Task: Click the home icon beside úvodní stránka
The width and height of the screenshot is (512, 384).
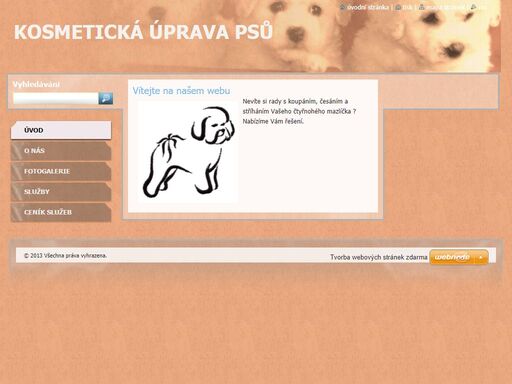Action: (x=342, y=7)
